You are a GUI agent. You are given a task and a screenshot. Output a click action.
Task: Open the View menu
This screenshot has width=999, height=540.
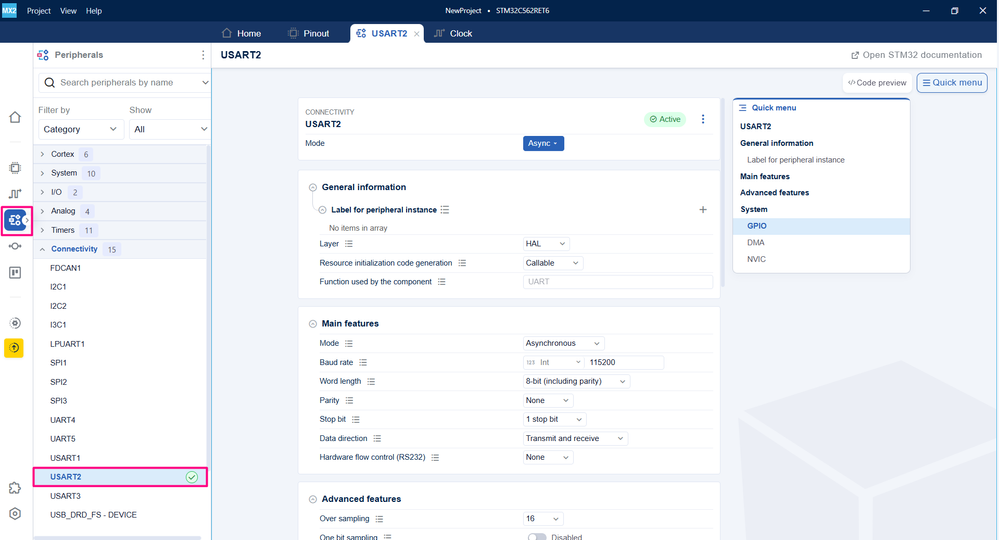68,11
